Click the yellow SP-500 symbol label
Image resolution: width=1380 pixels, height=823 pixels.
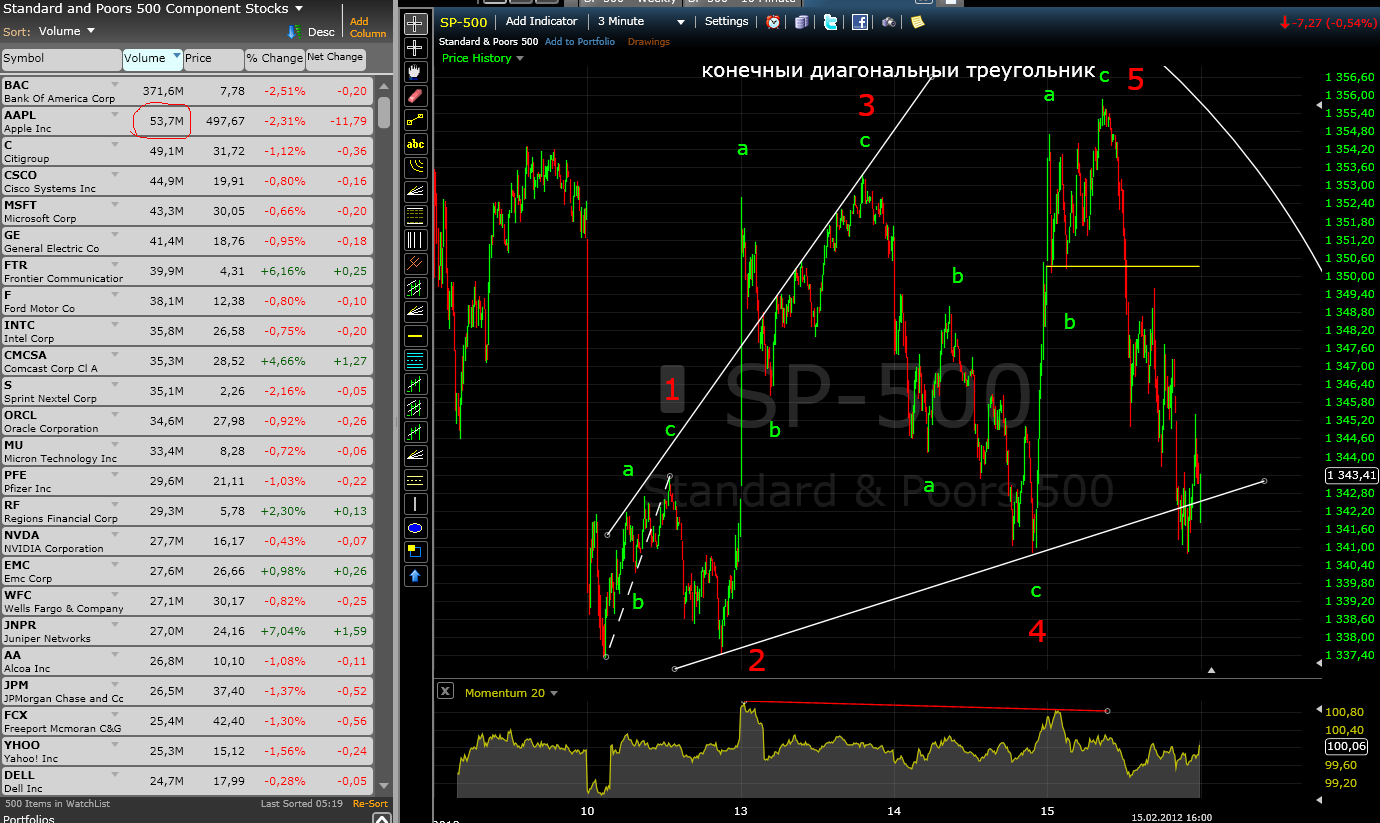coord(464,21)
